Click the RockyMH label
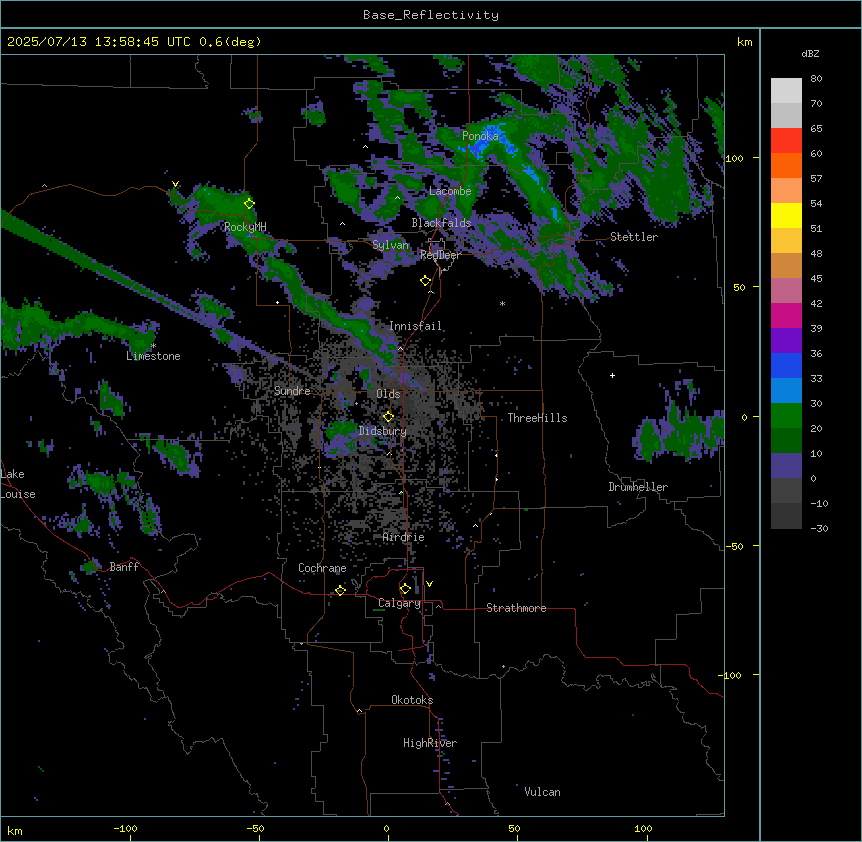The image size is (862, 842). 245,227
